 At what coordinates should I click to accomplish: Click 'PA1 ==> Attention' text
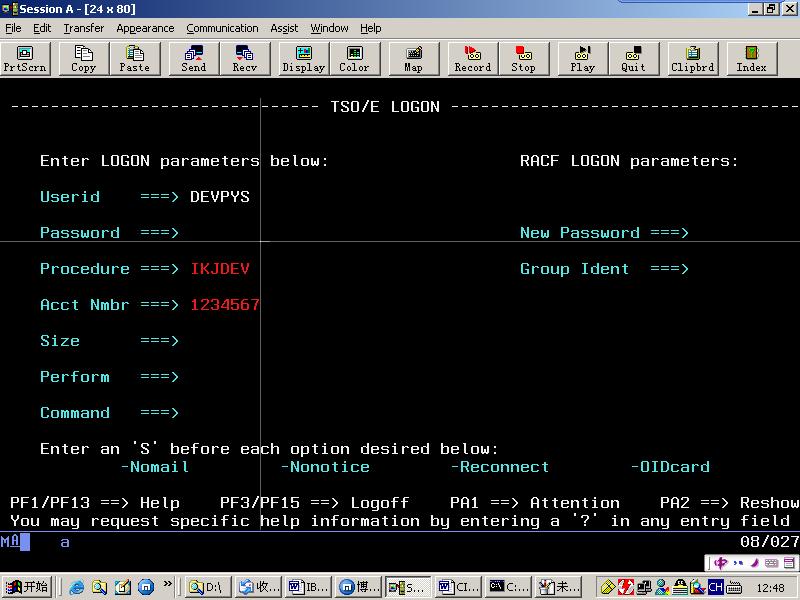(x=535, y=503)
